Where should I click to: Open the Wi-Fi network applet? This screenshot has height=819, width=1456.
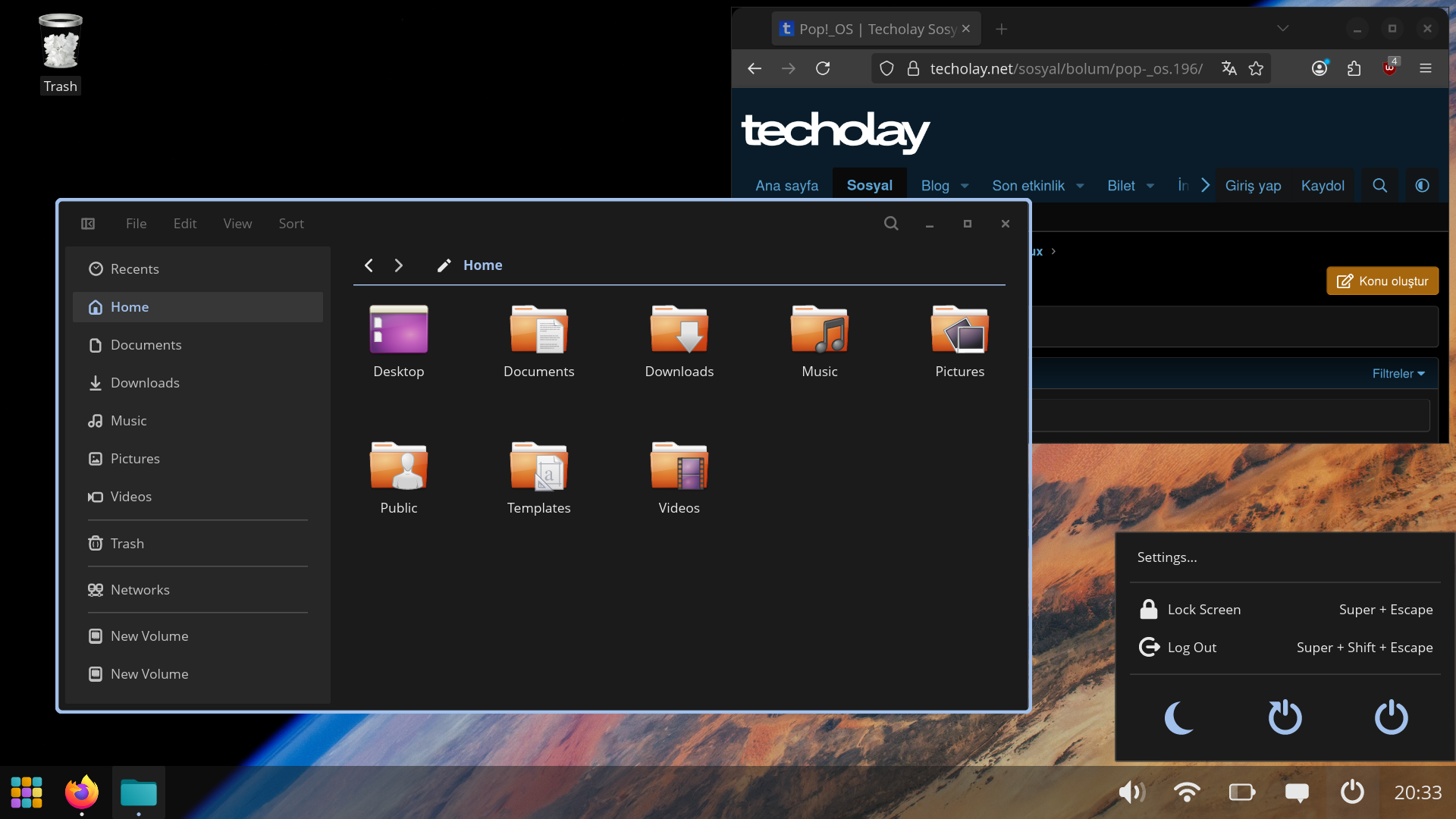[x=1187, y=792]
